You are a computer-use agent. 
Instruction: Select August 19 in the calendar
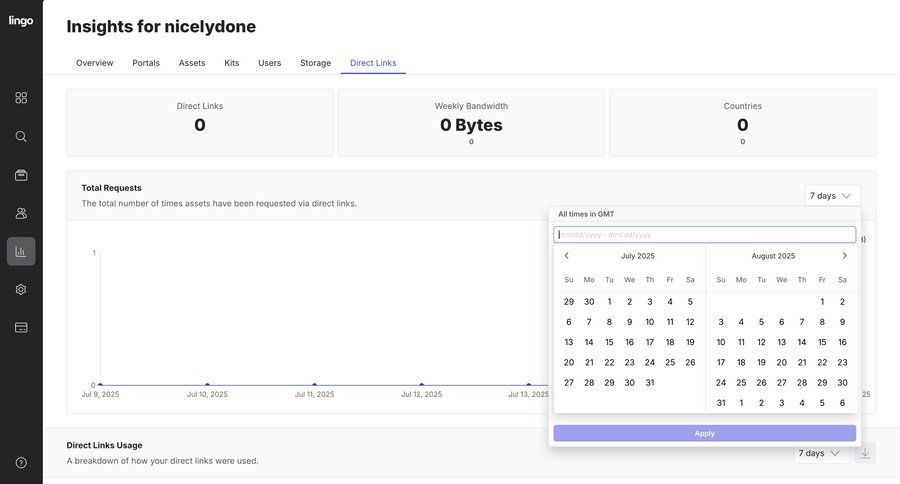coord(761,362)
